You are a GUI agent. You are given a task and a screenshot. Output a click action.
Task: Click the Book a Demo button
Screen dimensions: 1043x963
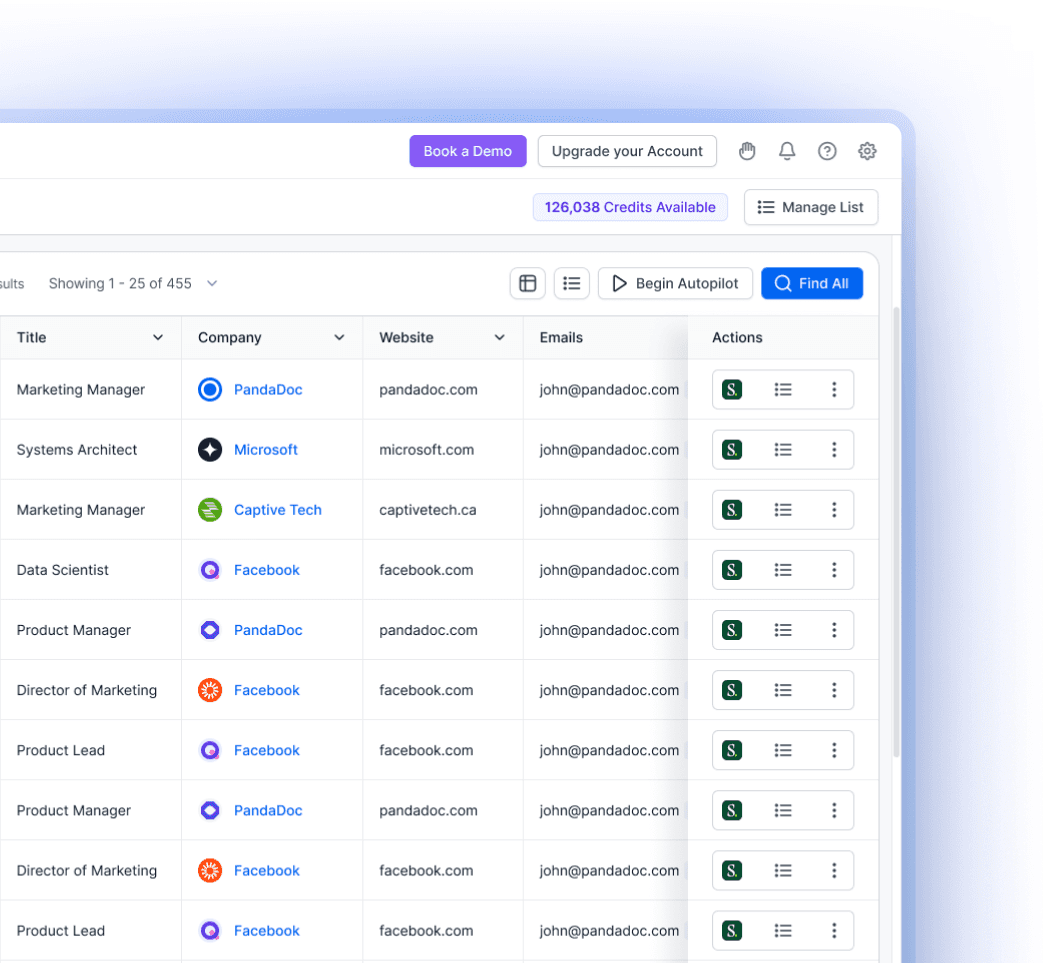click(468, 151)
